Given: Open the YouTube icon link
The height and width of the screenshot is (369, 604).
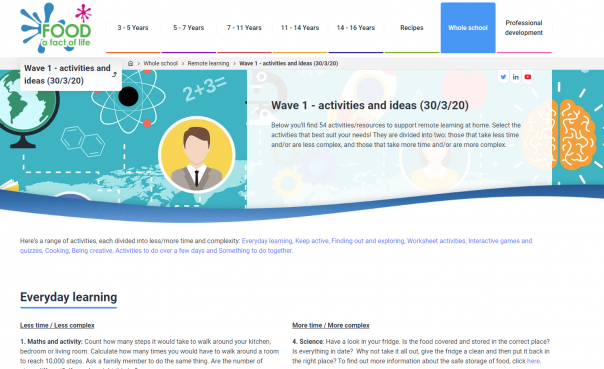Looking at the screenshot, I should (528, 77).
